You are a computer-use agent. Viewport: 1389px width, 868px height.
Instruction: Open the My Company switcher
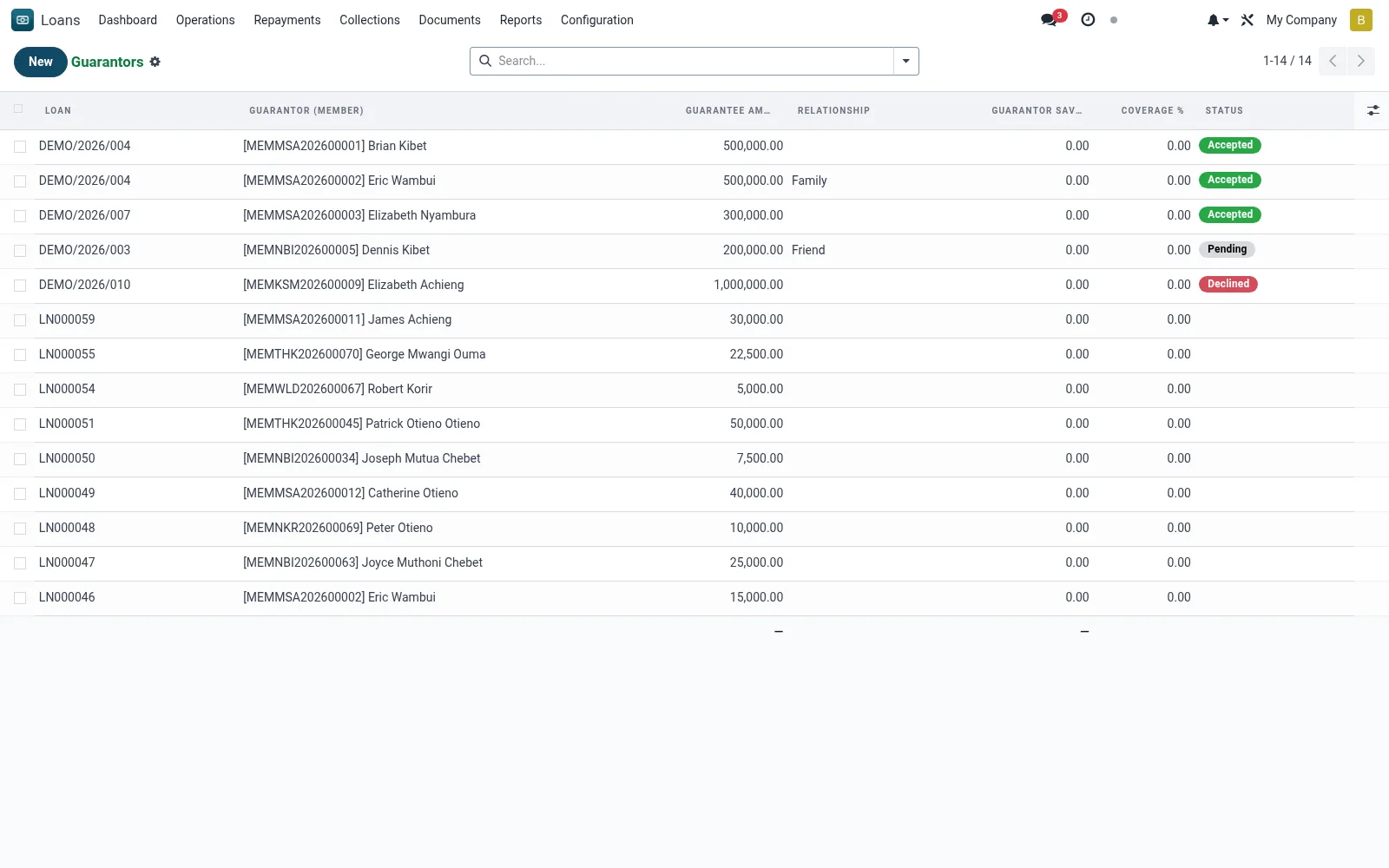[1301, 20]
